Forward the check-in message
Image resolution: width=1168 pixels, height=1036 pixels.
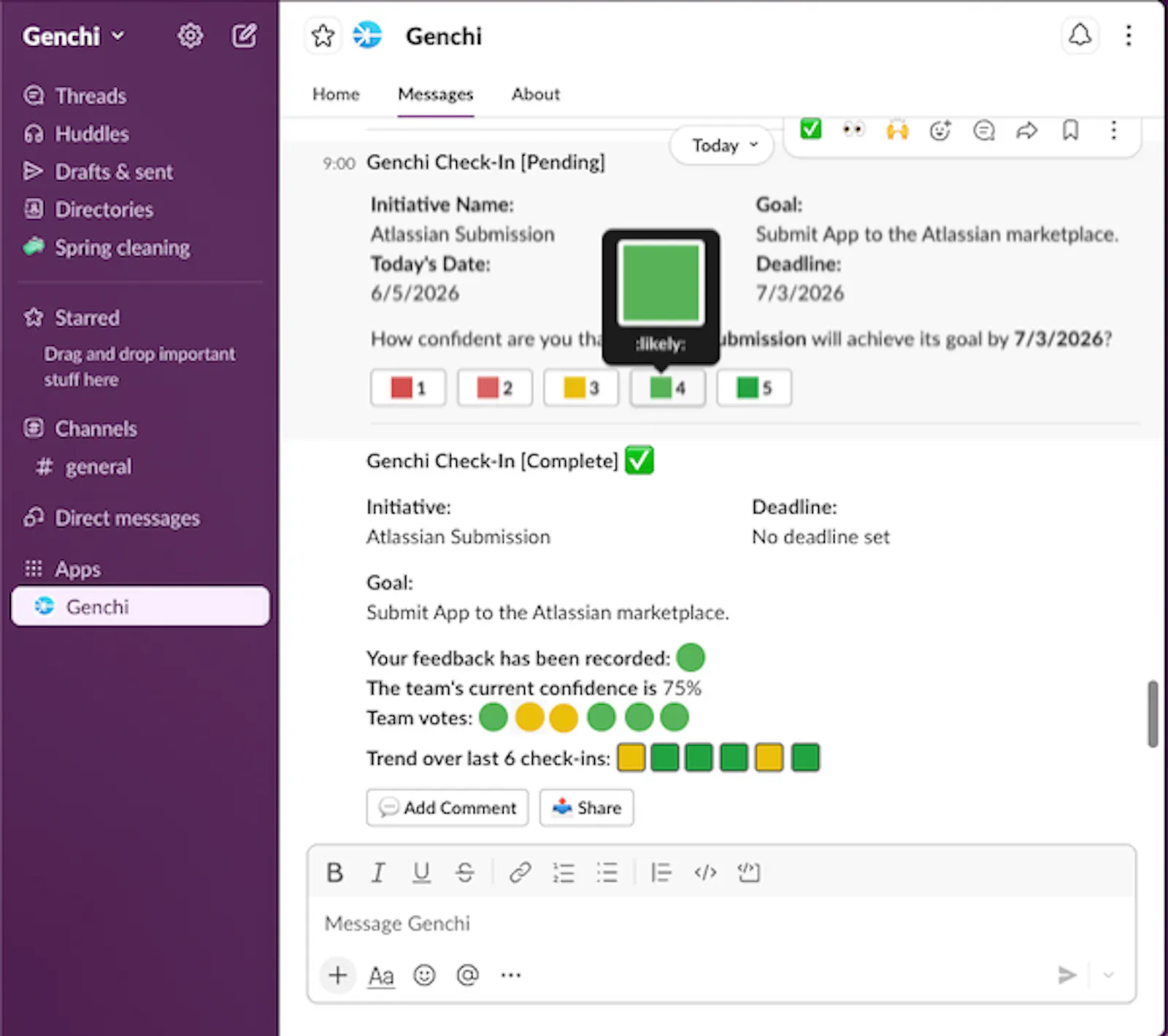coord(1027,130)
